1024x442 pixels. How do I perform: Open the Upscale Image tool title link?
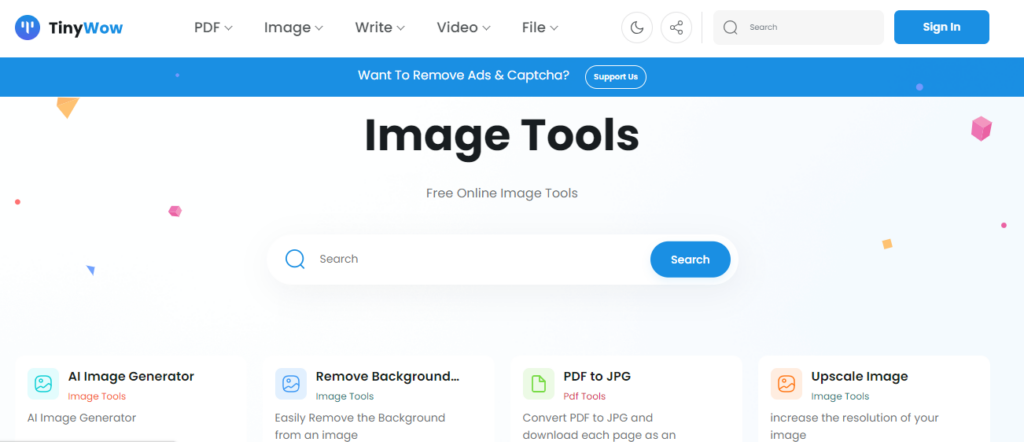coord(859,376)
